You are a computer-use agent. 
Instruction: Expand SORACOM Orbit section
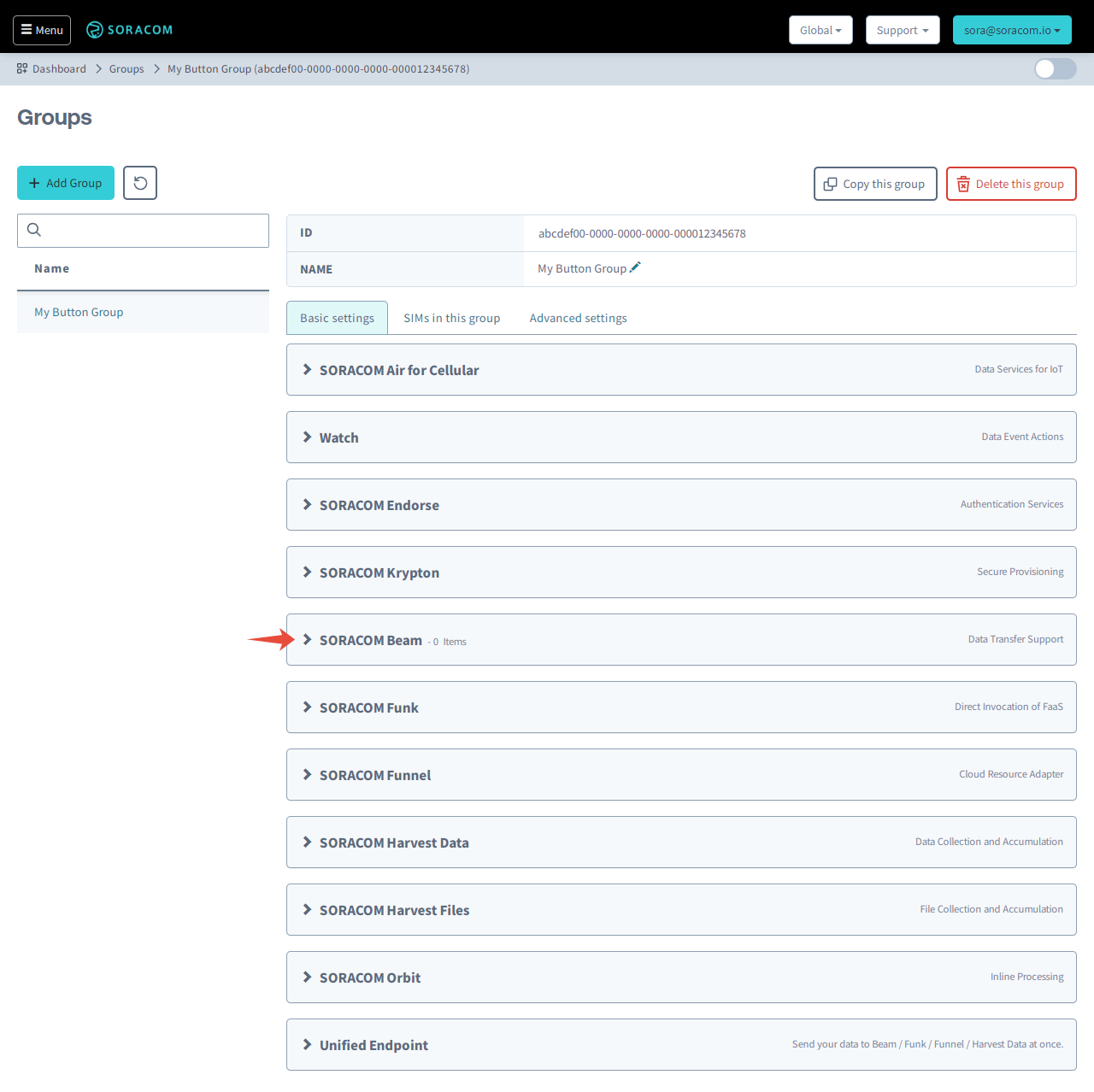[681, 978]
